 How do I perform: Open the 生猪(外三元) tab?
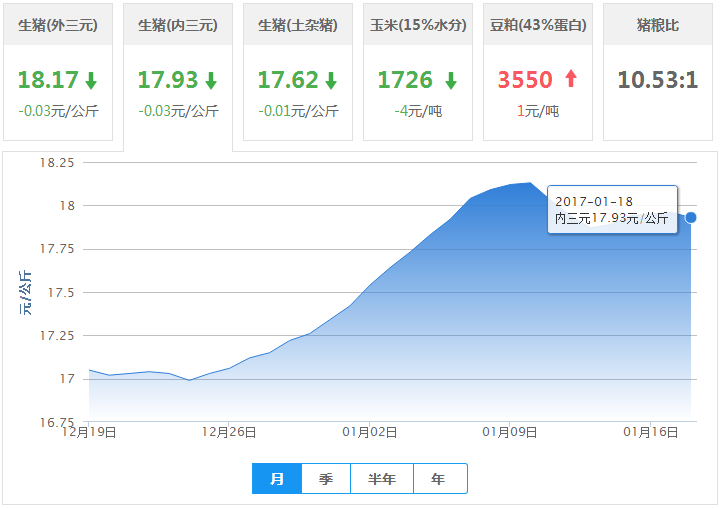pyautogui.click(x=58, y=25)
